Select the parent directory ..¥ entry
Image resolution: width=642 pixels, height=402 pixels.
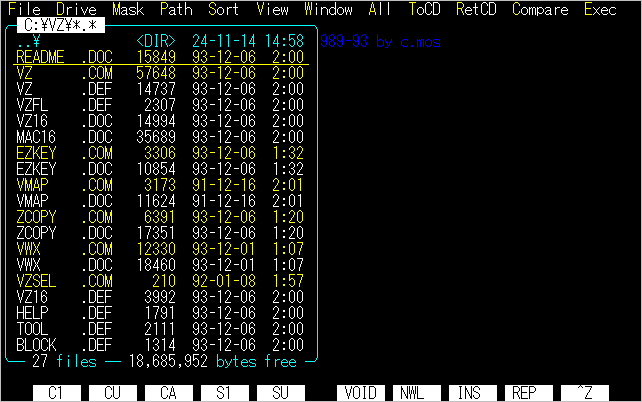point(160,41)
